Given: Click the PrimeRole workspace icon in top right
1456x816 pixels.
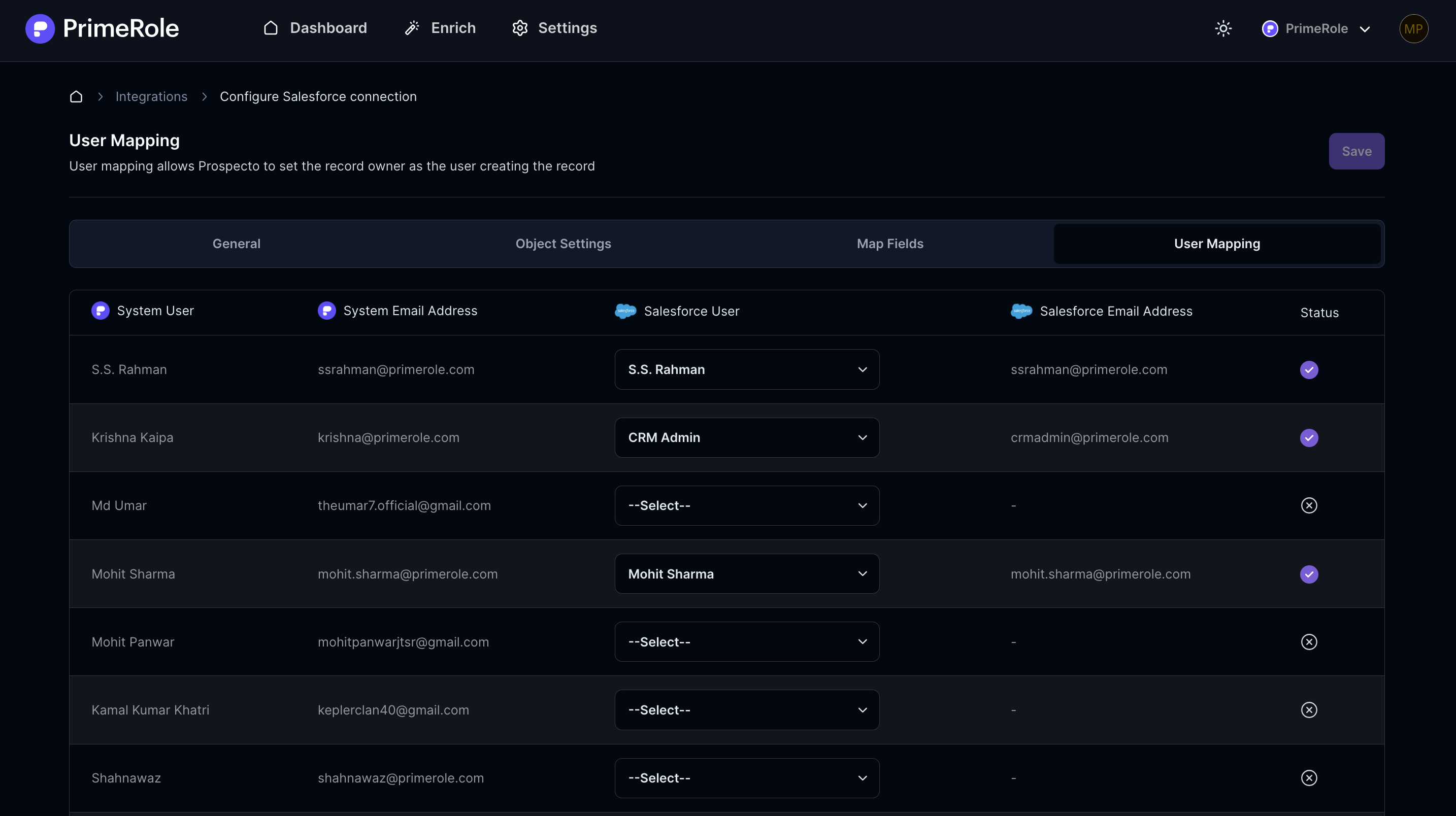Looking at the screenshot, I should click(1270, 29).
